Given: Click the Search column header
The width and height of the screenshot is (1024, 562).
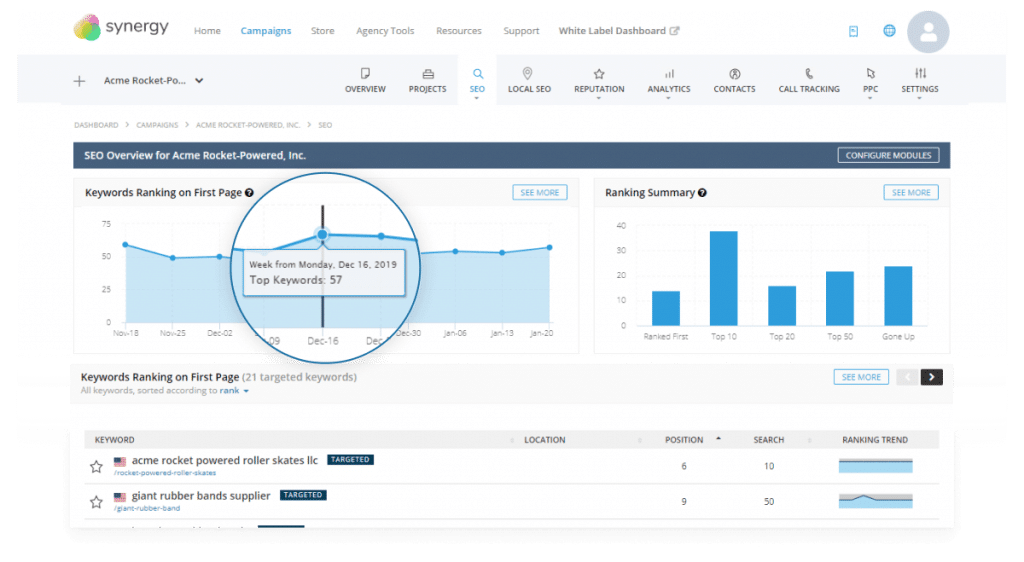Looking at the screenshot, I should (769, 440).
